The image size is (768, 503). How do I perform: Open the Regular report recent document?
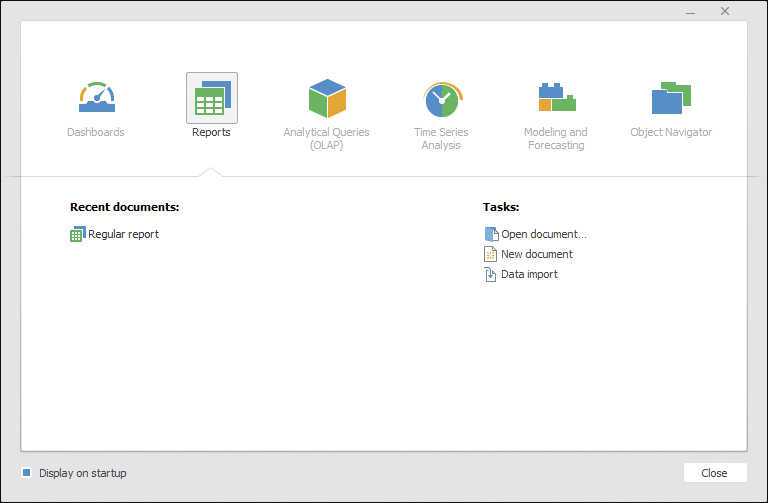coord(123,234)
